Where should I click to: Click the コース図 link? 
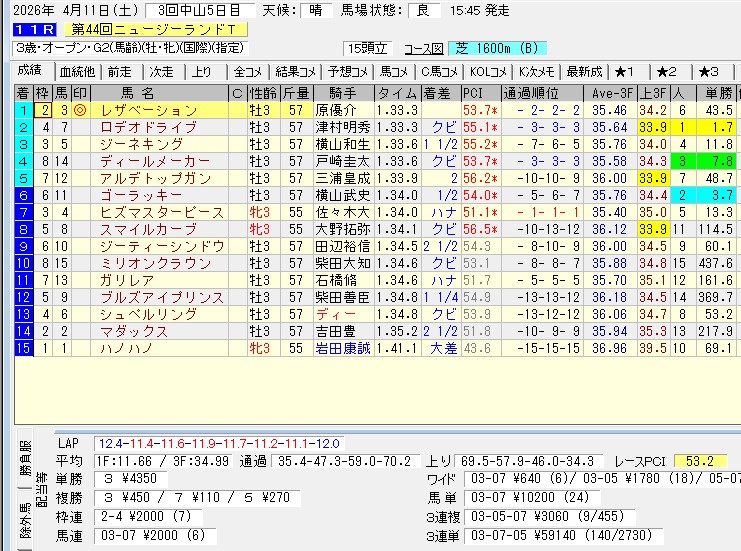pyautogui.click(x=422, y=48)
